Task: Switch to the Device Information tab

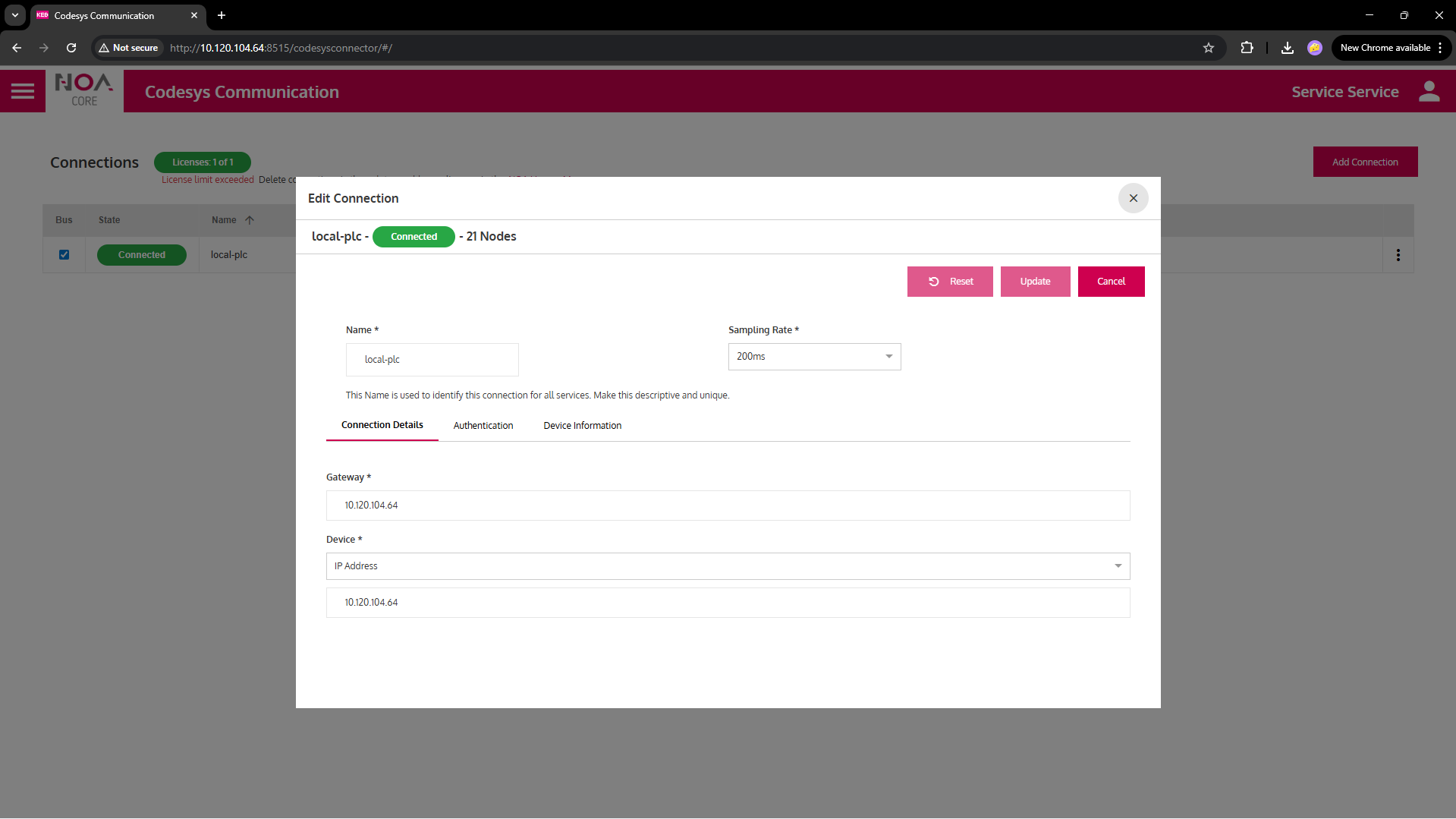Action: [x=582, y=426]
